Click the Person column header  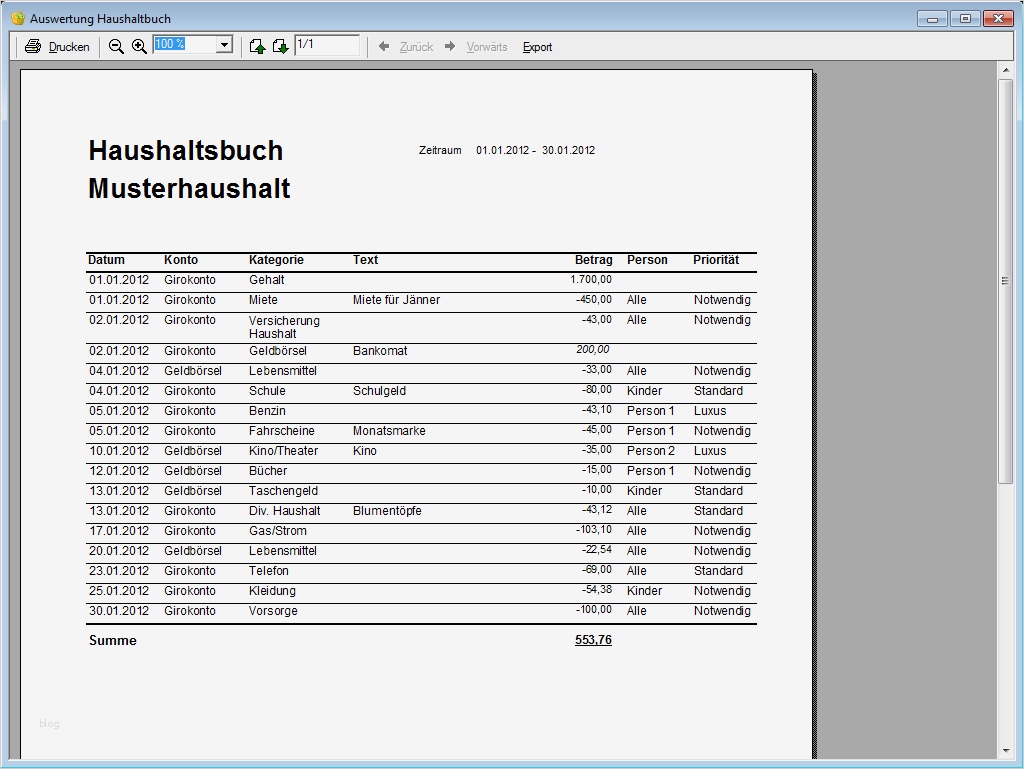pyautogui.click(x=647, y=260)
